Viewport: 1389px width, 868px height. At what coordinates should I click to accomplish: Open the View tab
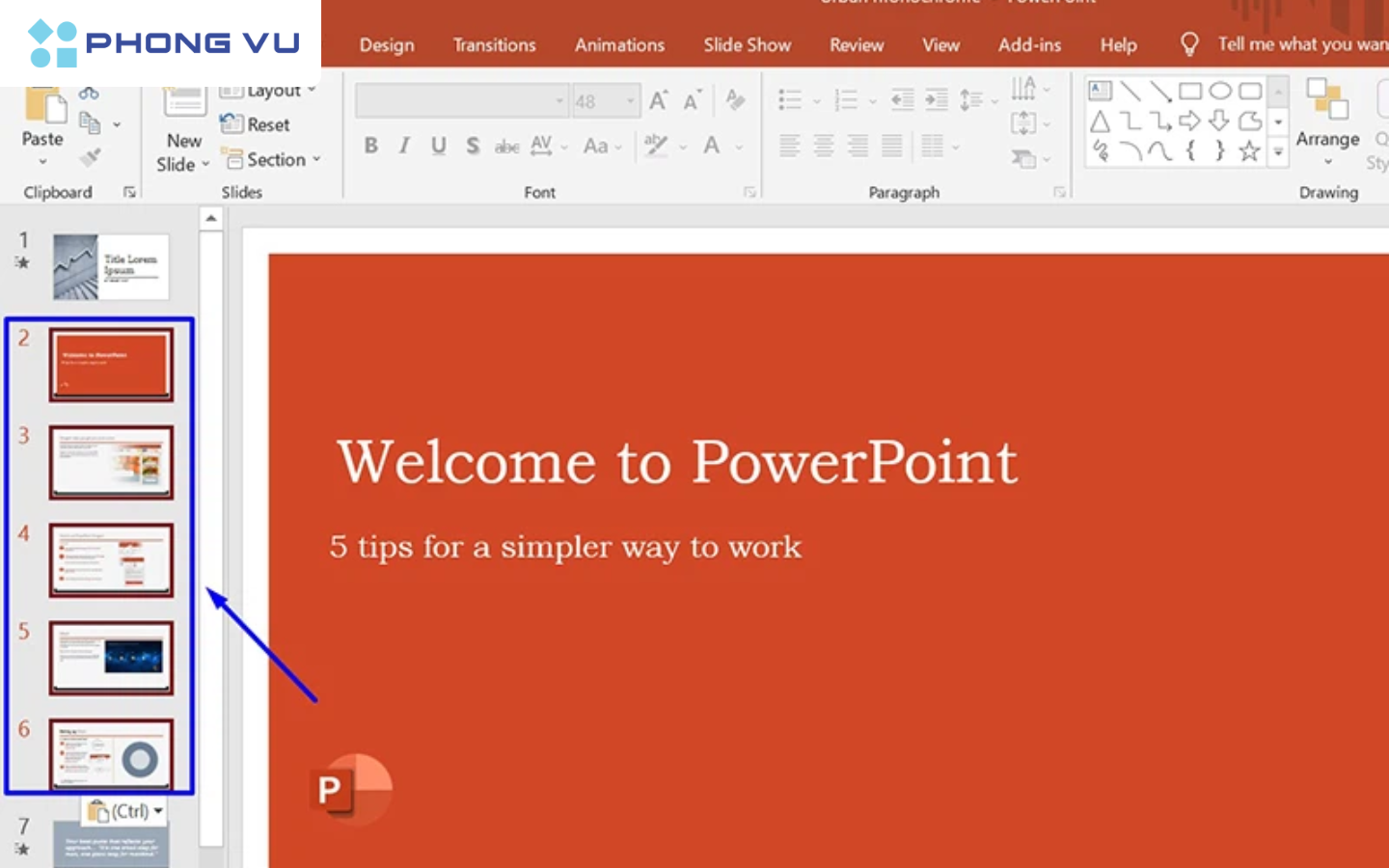(940, 45)
